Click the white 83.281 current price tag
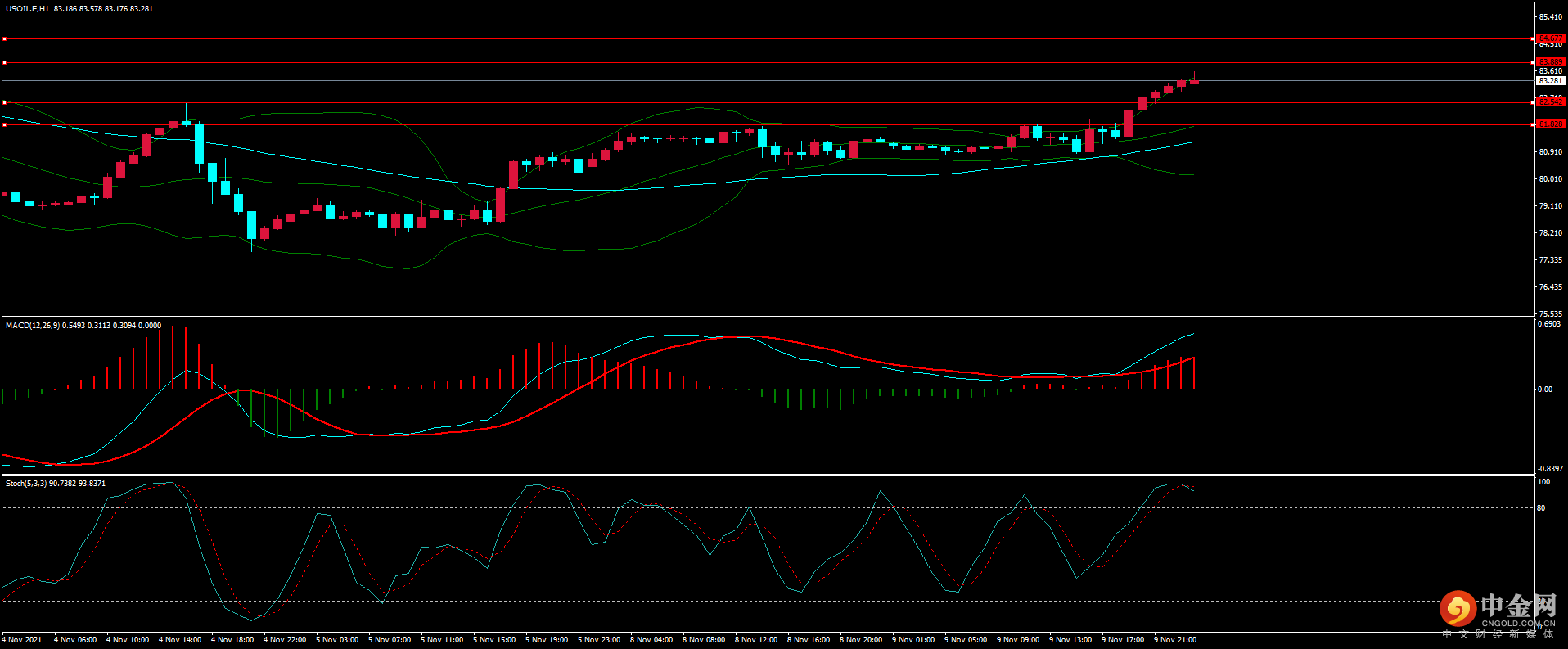 tap(1550, 81)
